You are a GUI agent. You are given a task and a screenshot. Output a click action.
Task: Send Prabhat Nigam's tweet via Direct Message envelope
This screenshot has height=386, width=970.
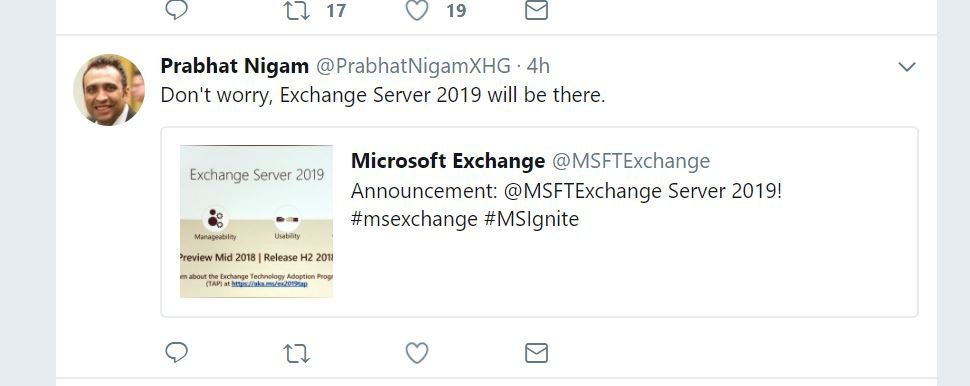point(536,353)
